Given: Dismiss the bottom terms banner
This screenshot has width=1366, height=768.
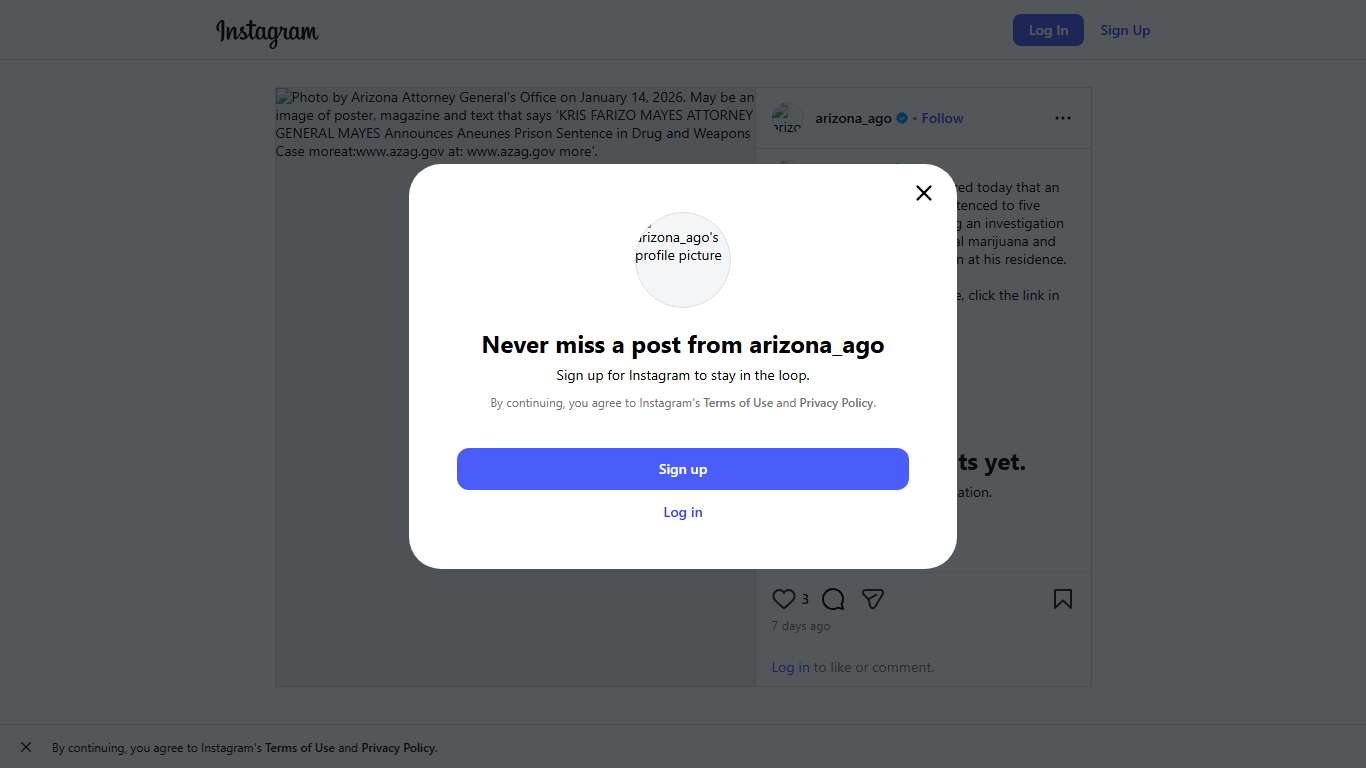Looking at the screenshot, I should (x=26, y=747).
